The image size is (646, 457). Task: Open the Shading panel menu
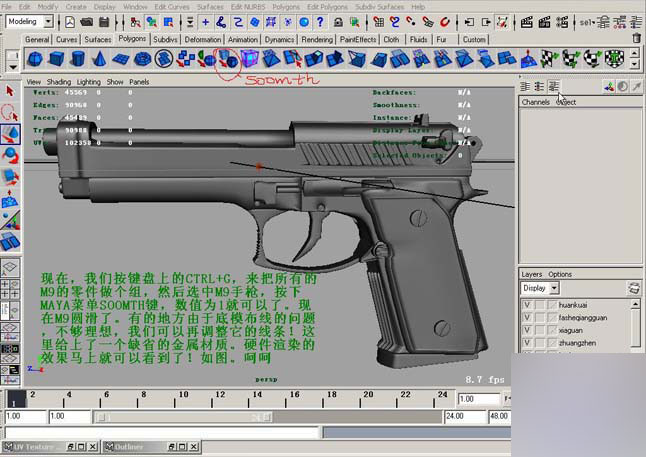pyautogui.click(x=59, y=82)
